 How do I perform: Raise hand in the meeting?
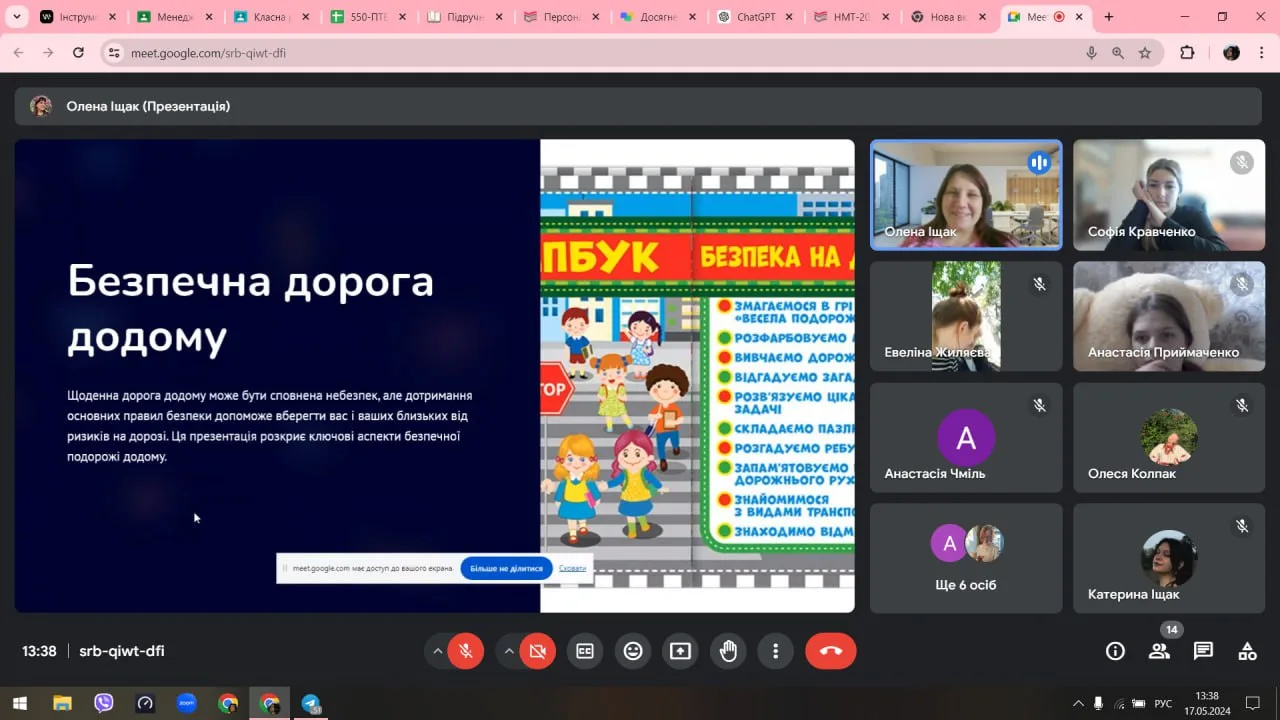[x=729, y=651]
